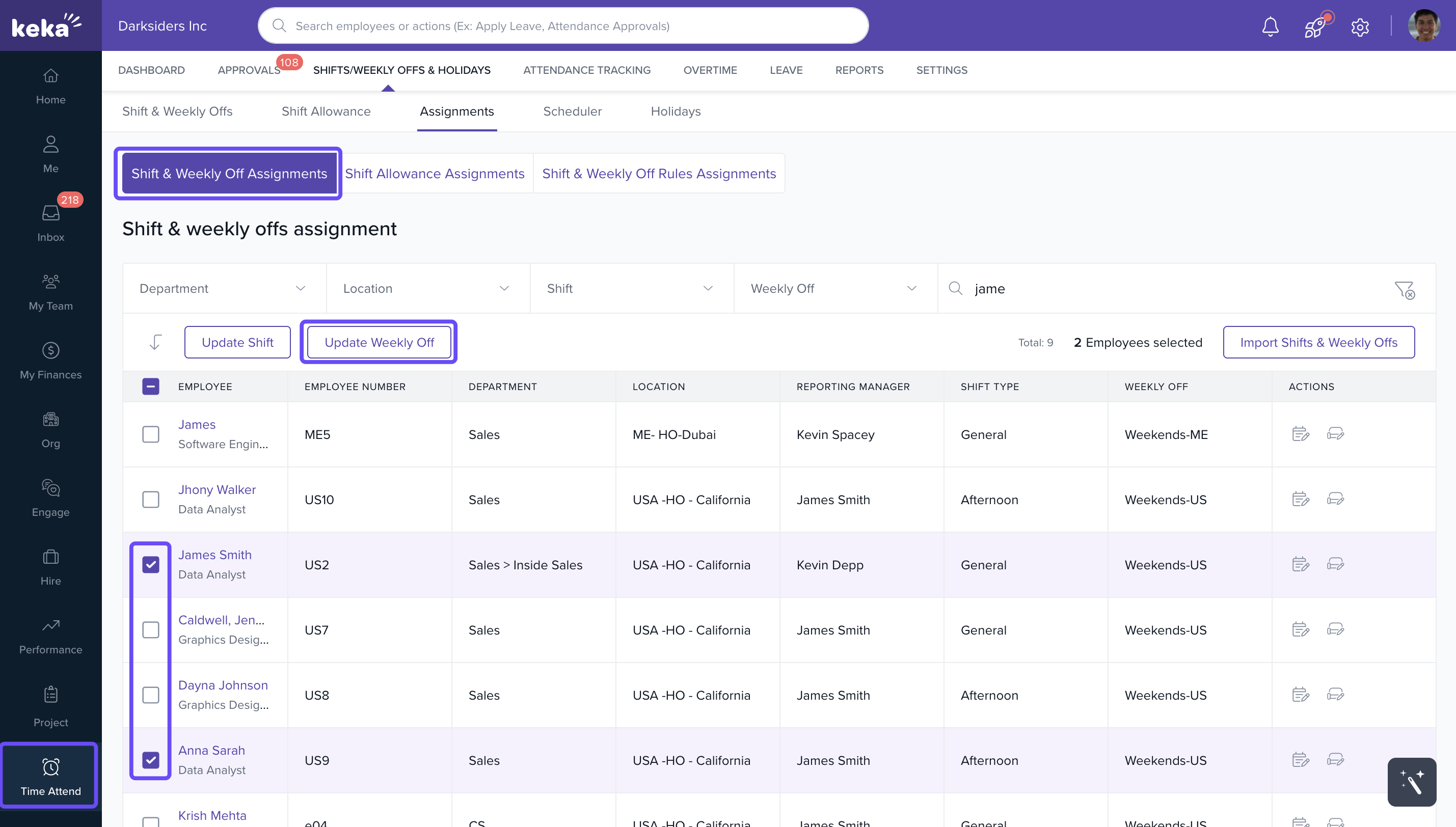Toggle the select-all header checkbox

pyautogui.click(x=151, y=386)
